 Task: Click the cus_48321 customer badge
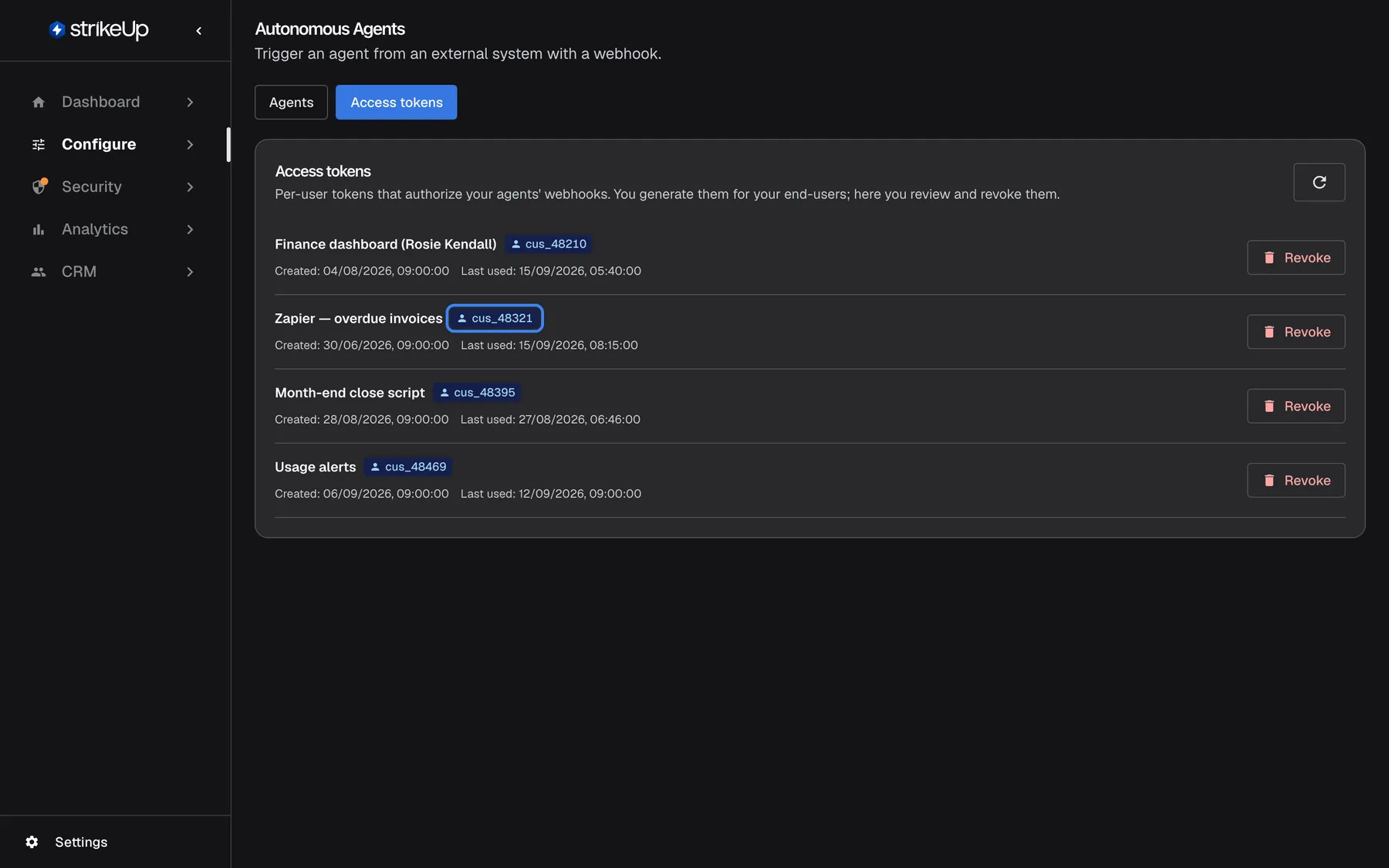(x=495, y=318)
